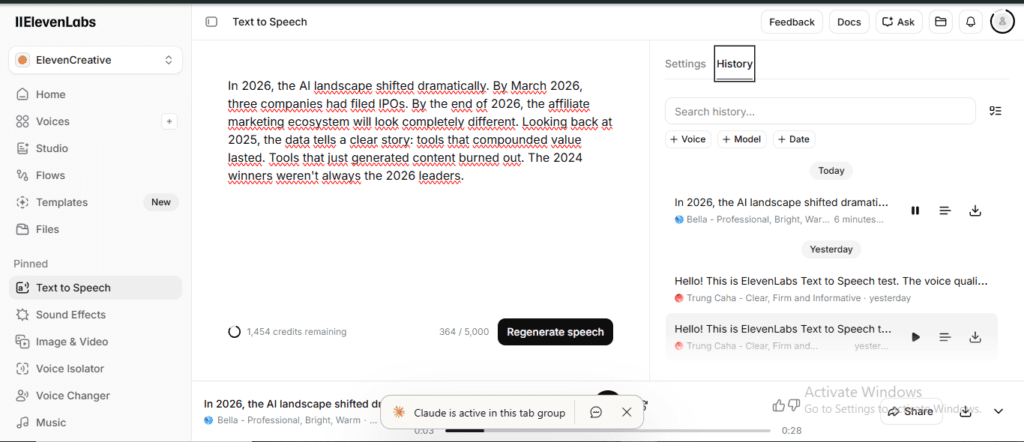Play highlighted Trung Caha history item
This screenshot has width=1024, height=442.
(x=916, y=337)
